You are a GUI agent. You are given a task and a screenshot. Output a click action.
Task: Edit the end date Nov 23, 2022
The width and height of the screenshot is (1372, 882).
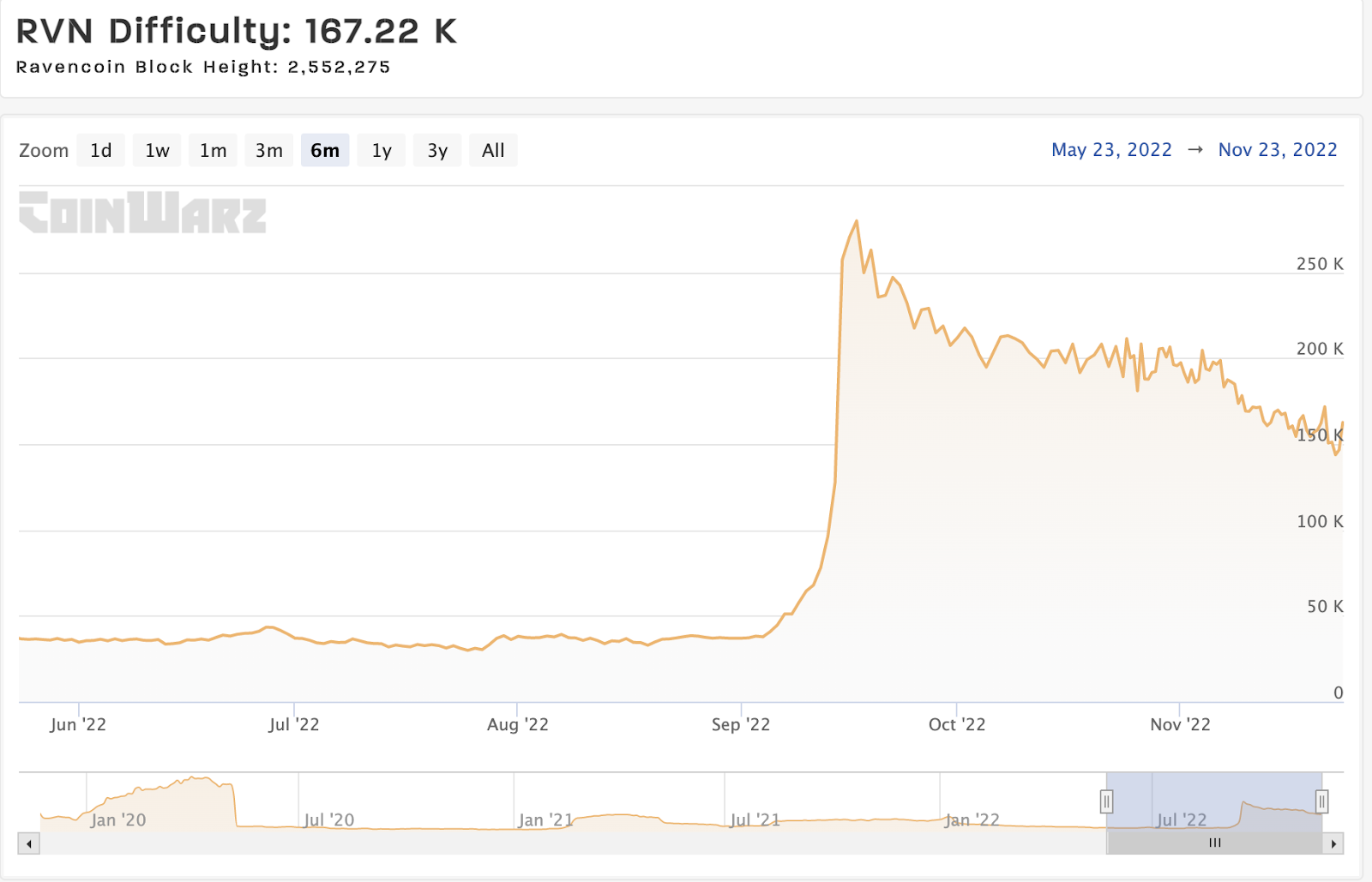[1278, 150]
